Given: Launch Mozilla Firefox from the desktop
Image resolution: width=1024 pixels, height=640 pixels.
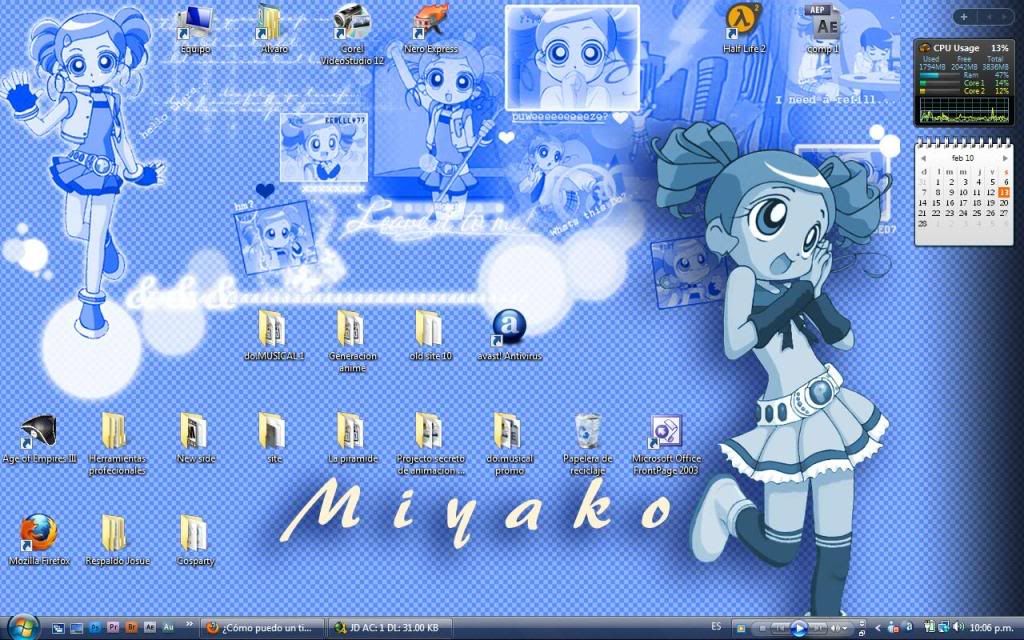Looking at the screenshot, I should click(x=39, y=540).
